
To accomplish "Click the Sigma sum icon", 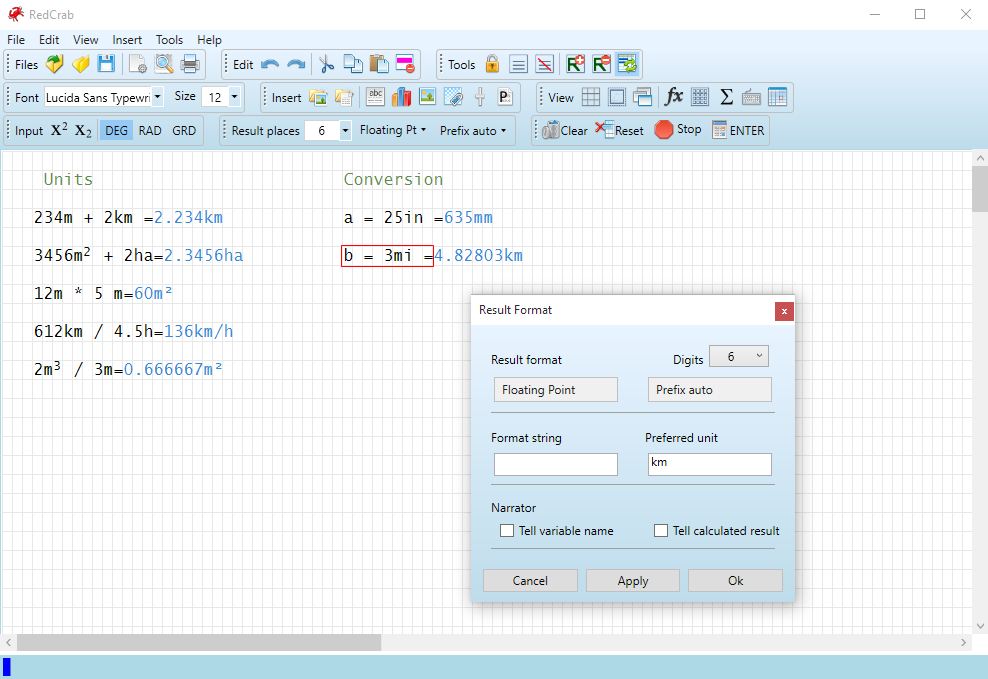I will click(727, 97).
